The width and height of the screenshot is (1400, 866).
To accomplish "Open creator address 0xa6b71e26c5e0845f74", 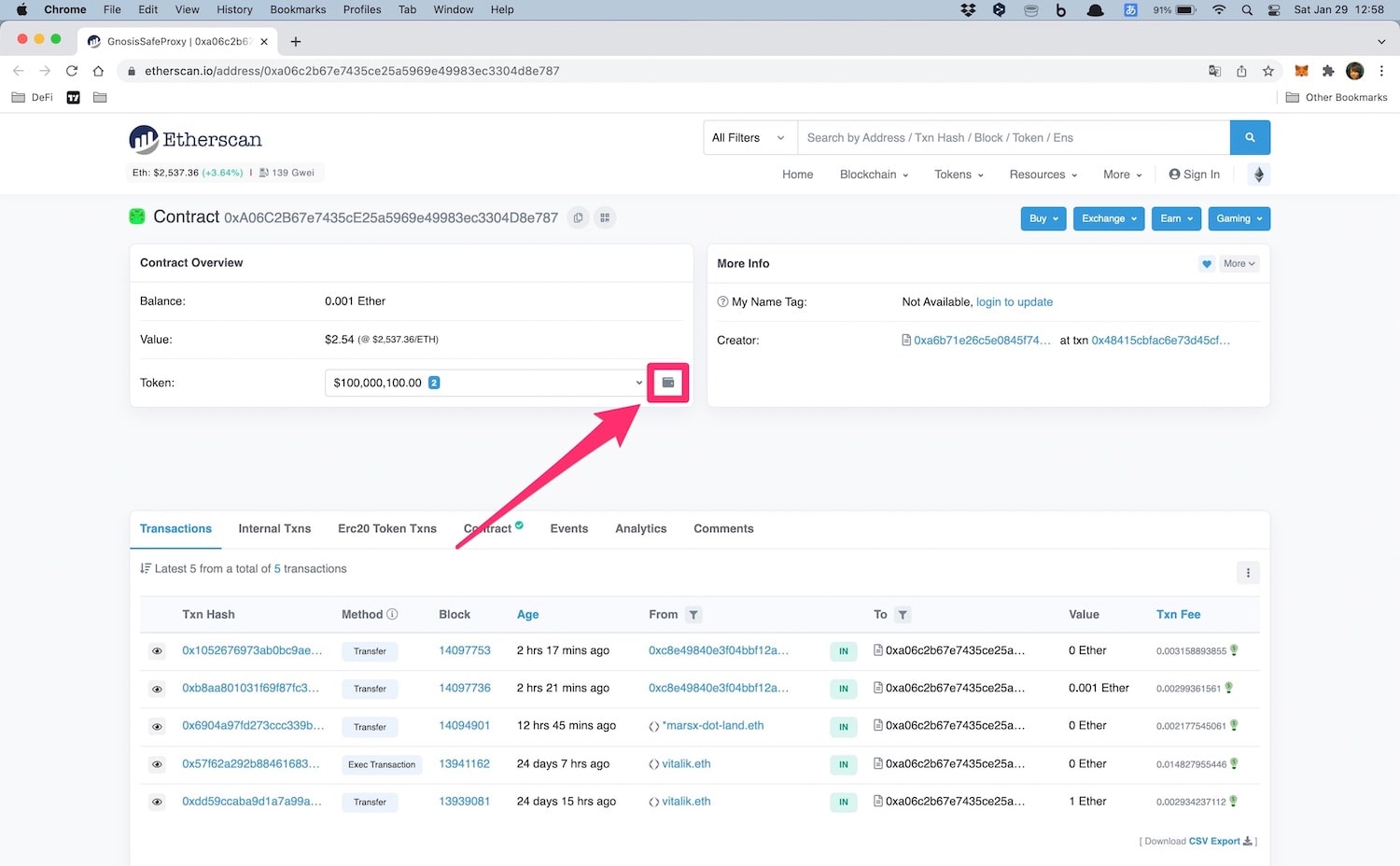I will click(x=983, y=341).
